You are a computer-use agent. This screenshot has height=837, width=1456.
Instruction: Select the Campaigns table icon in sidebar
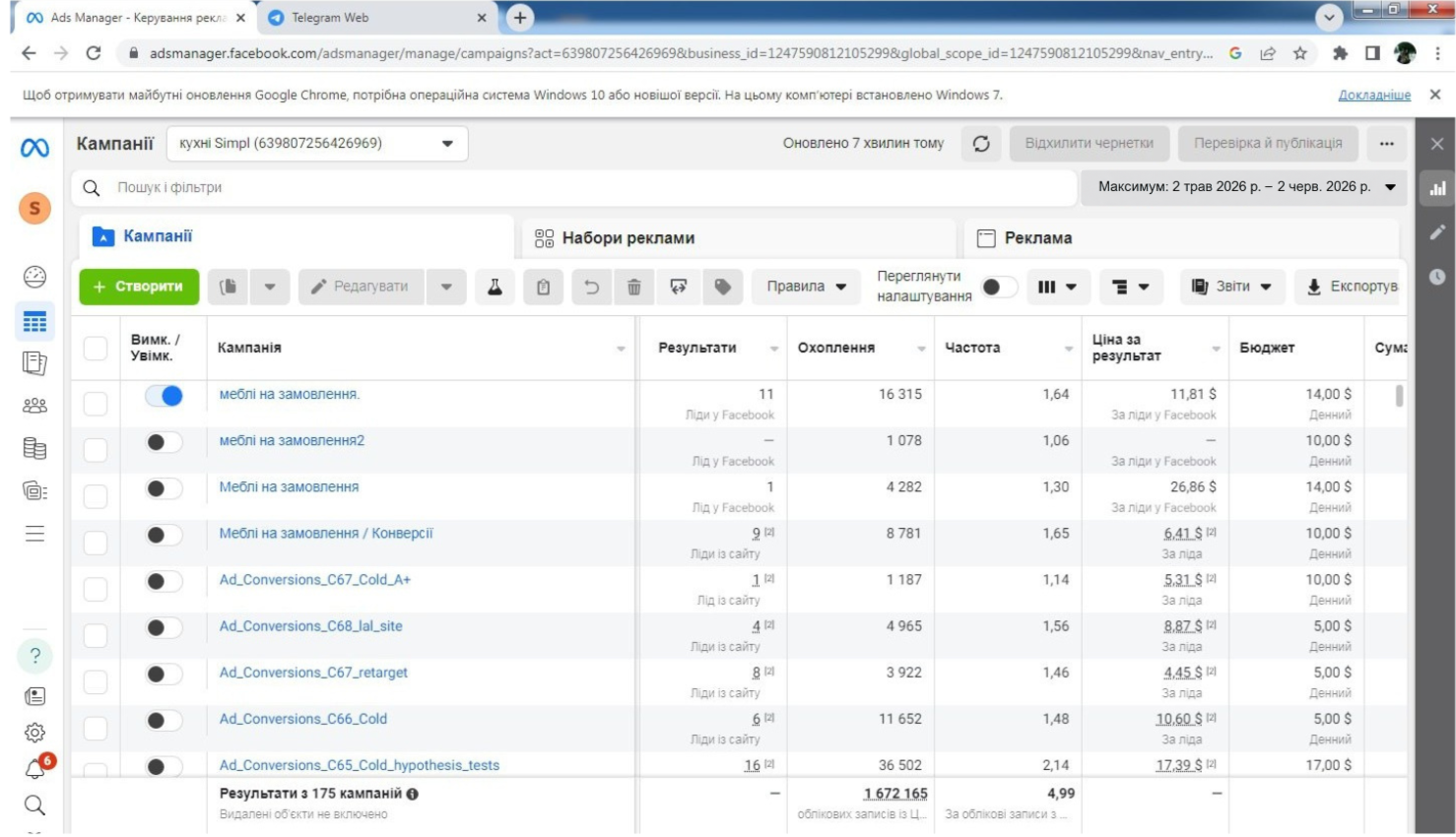[x=34, y=322]
